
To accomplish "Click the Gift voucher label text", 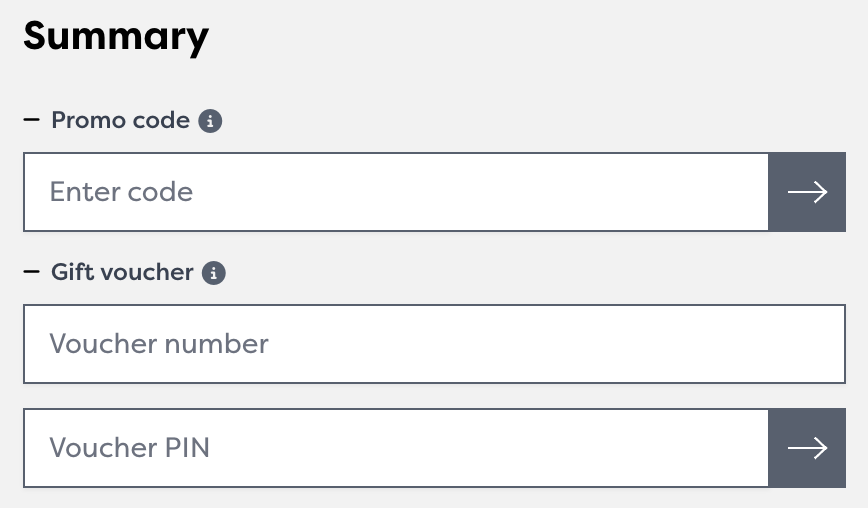I will [x=122, y=272].
